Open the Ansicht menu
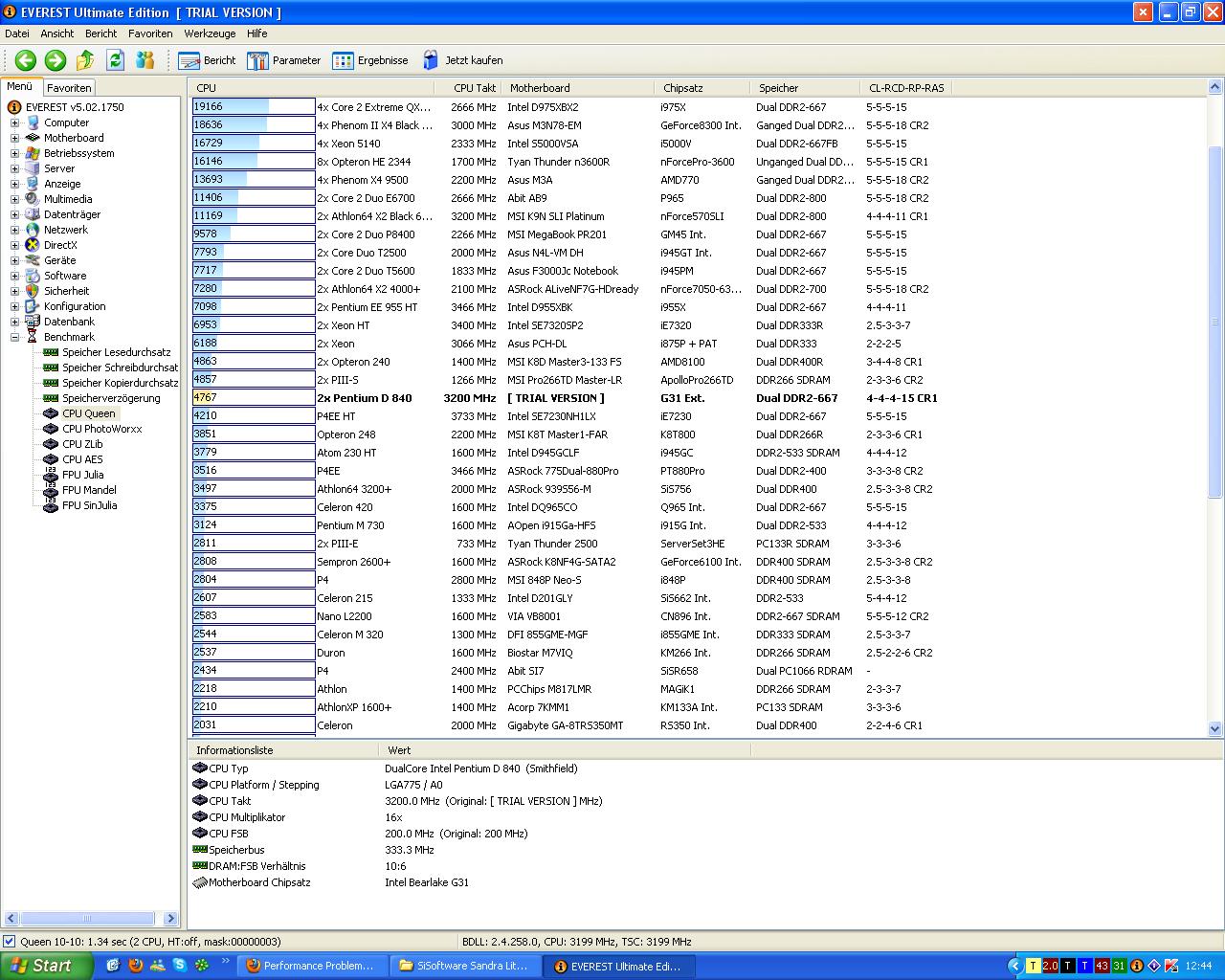The height and width of the screenshot is (980, 1225). coord(57,33)
